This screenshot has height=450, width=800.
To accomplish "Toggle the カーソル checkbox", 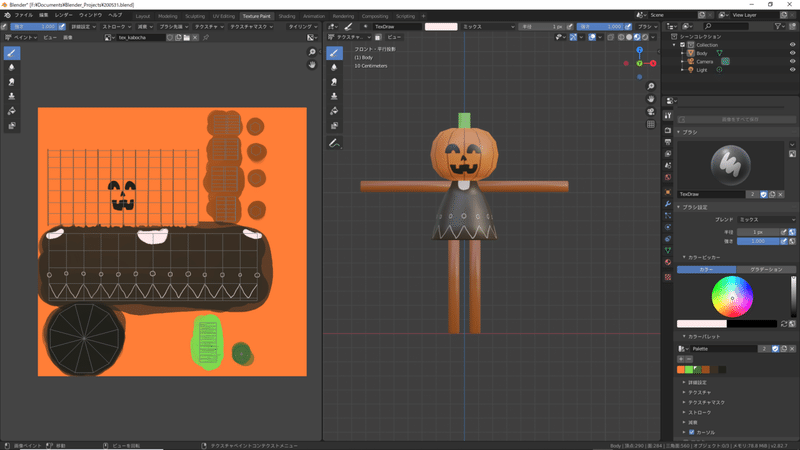I will coord(692,432).
